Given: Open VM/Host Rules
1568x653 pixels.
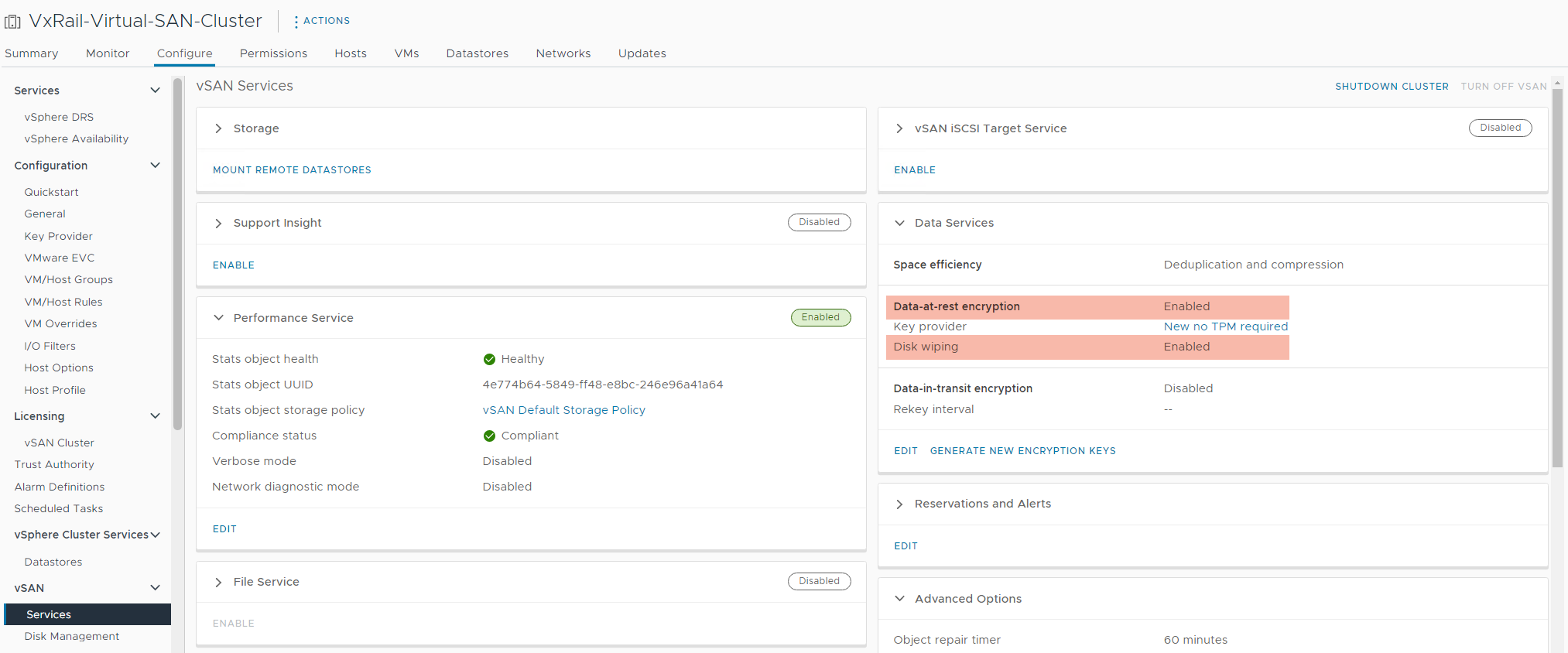Looking at the screenshot, I should [63, 303].
